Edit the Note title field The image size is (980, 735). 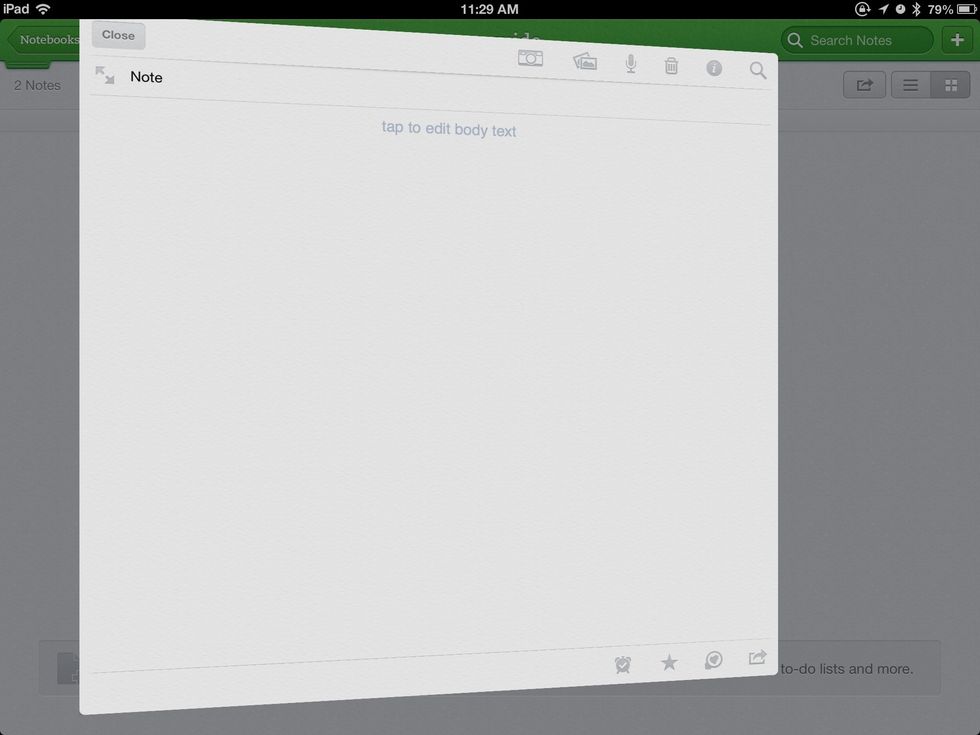146,76
